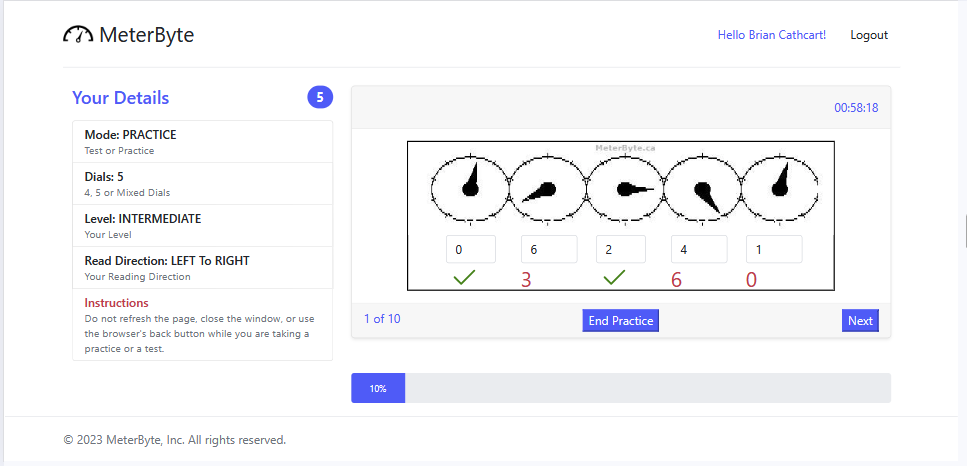This screenshot has height=466, width=967.
Task: Click the fifth meter dial
Action: (x=779, y=187)
